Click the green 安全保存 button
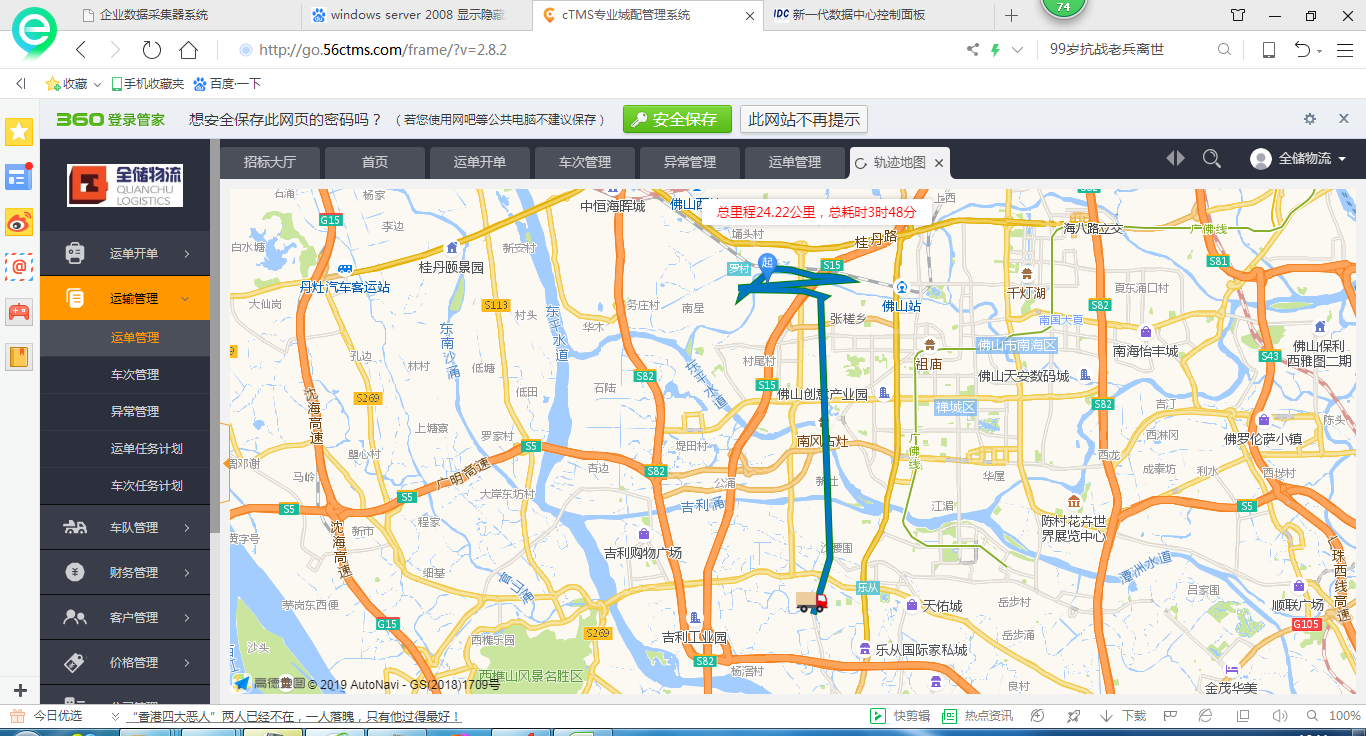This screenshot has height=736, width=1366. click(x=677, y=120)
